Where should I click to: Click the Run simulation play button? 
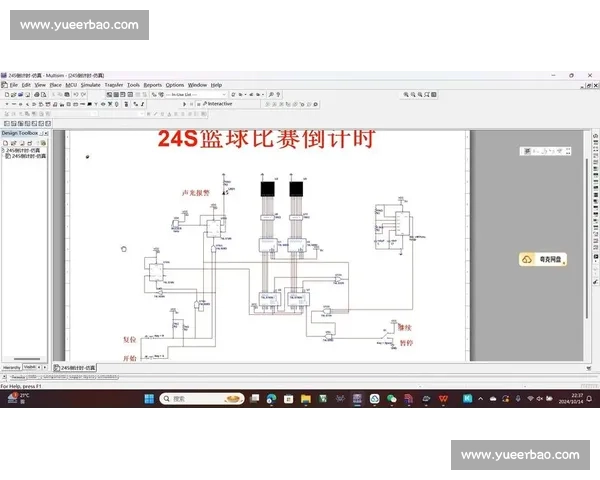[184, 104]
